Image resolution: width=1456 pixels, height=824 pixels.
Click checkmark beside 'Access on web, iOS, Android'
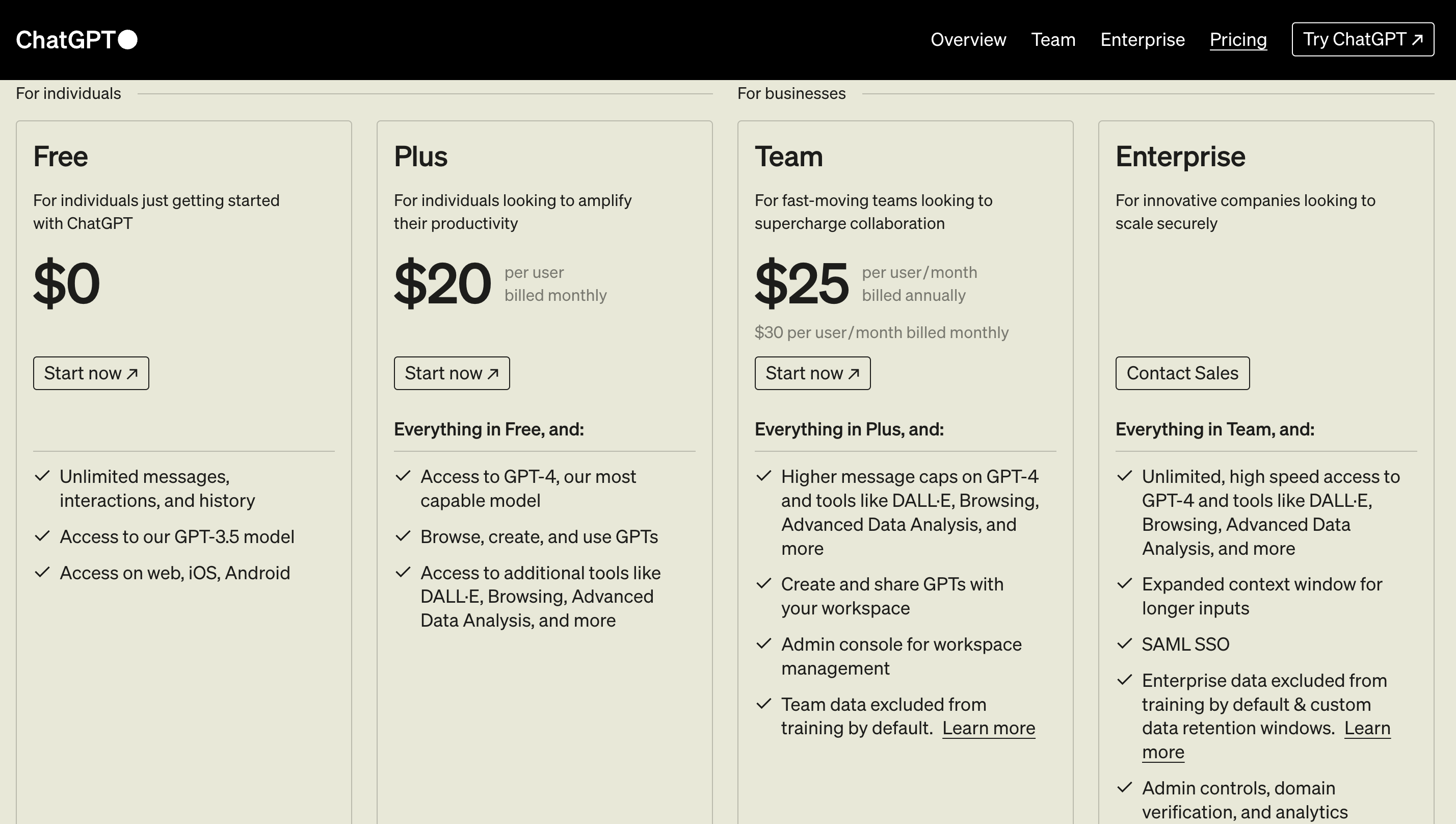coord(42,572)
